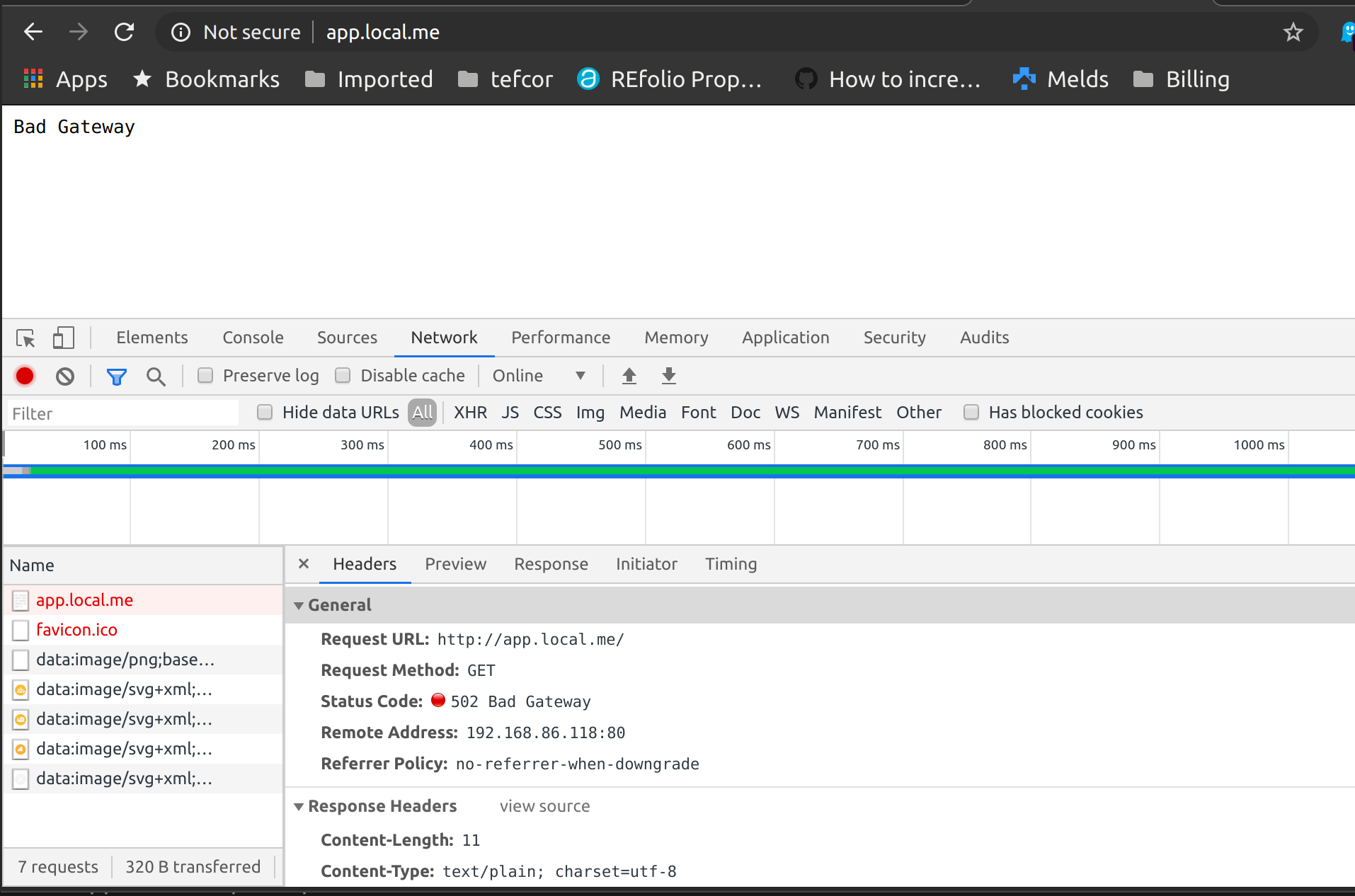Toggle the device emulation toolbar
The height and width of the screenshot is (896, 1355).
click(63, 338)
